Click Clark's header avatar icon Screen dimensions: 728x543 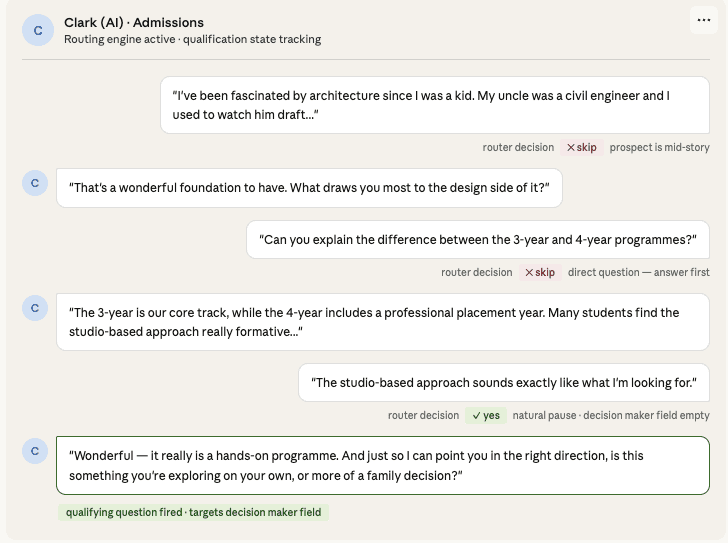point(38,31)
